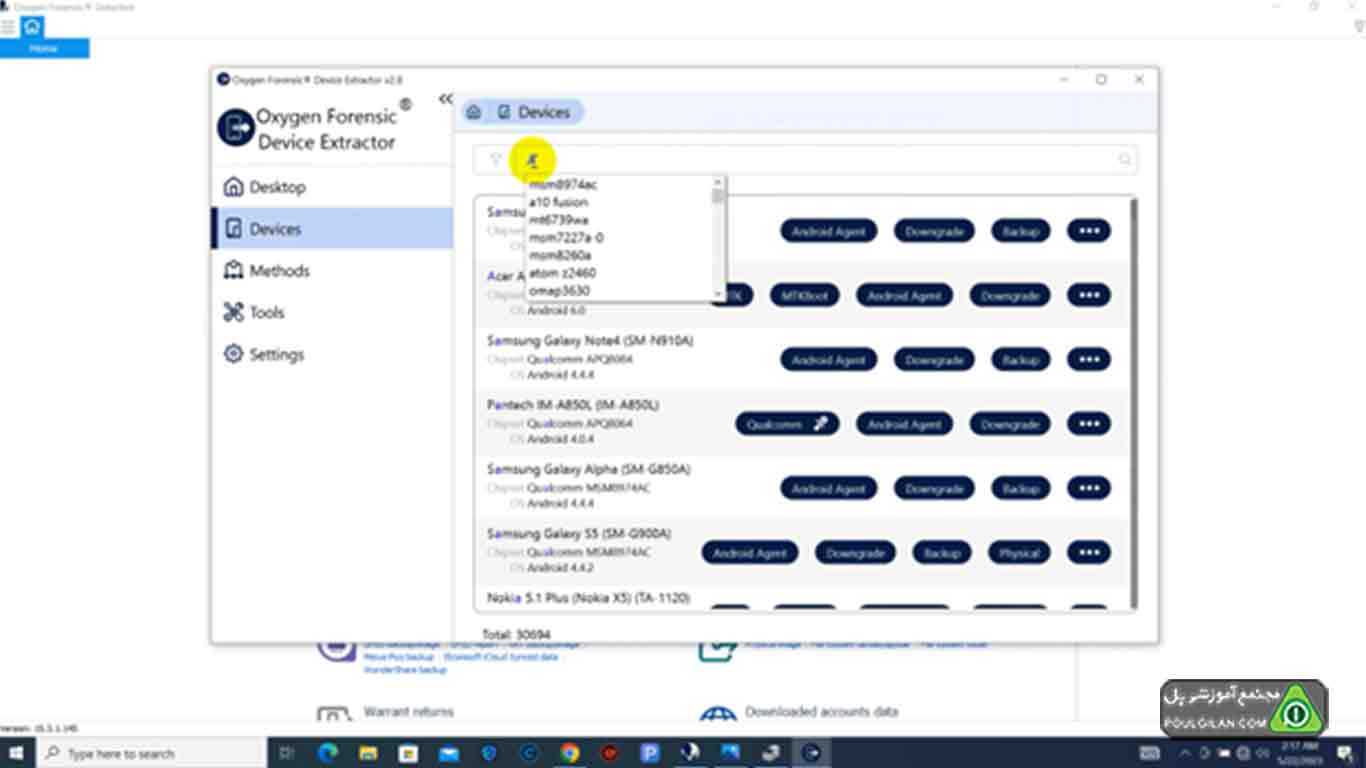Click Downloaded accounts data in Detective window
Image resolution: width=1366 pixels, height=768 pixels.
pyautogui.click(x=821, y=712)
